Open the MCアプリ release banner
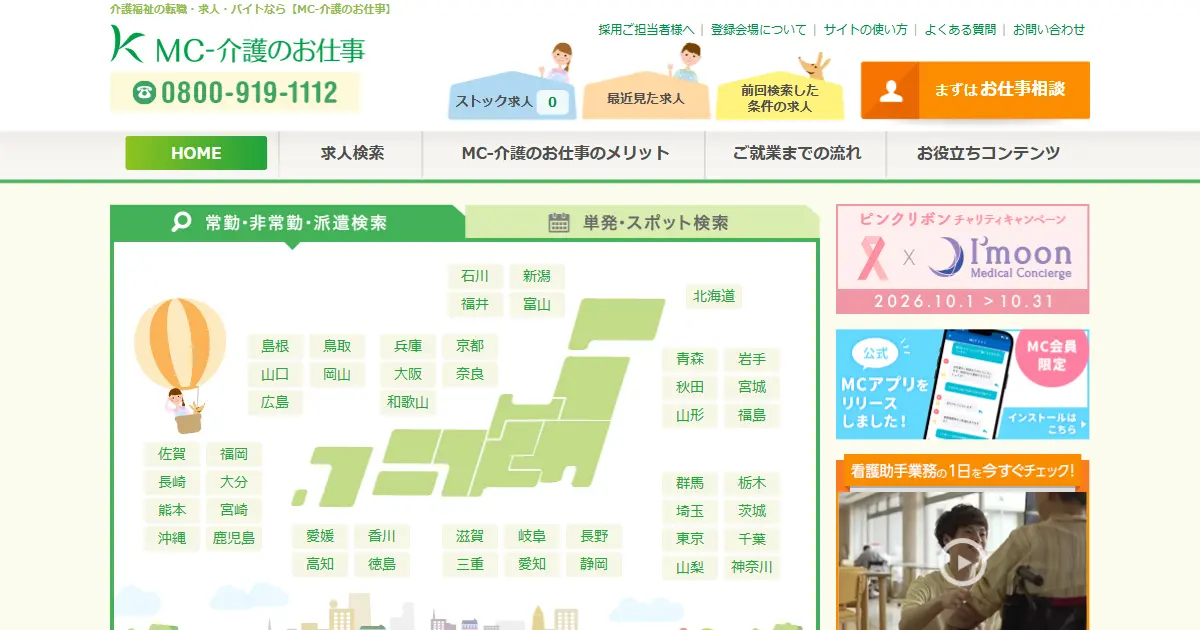The image size is (1200, 630). tap(962, 384)
